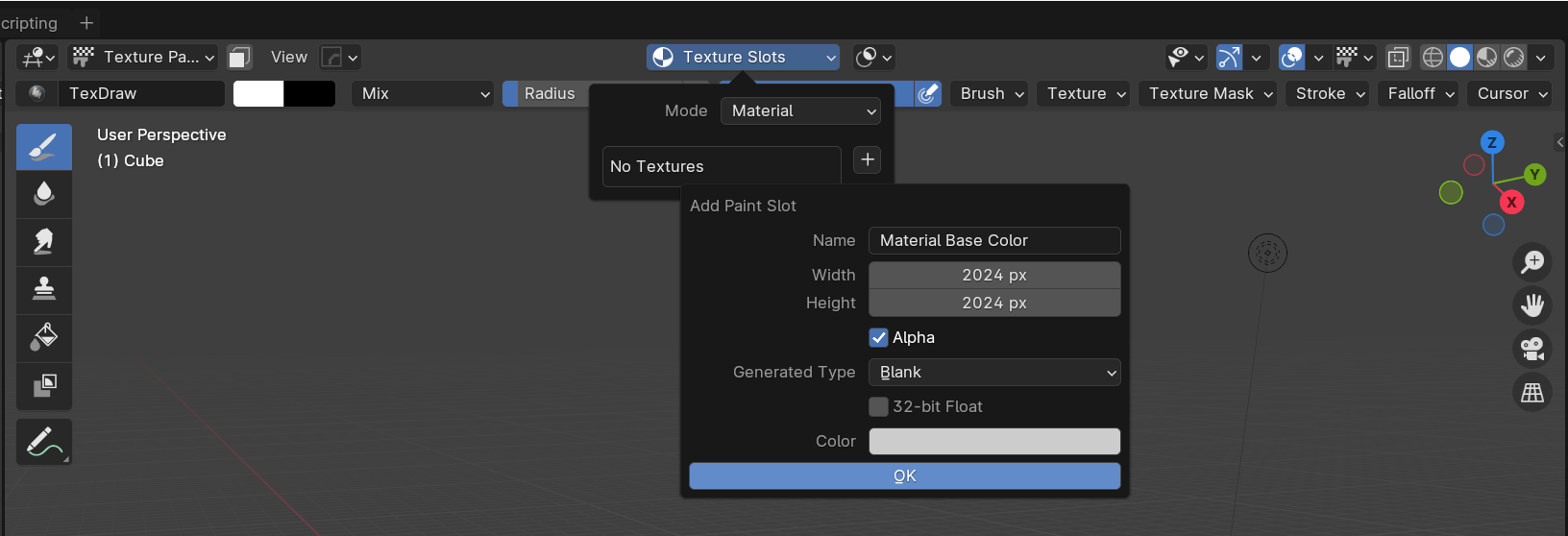Open the Mix blend mode dropdown
1568x536 pixels.
click(423, 93)
